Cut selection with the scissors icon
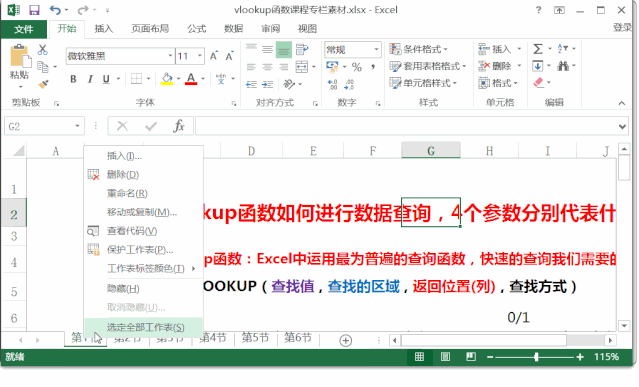 [x=42, y=49]
